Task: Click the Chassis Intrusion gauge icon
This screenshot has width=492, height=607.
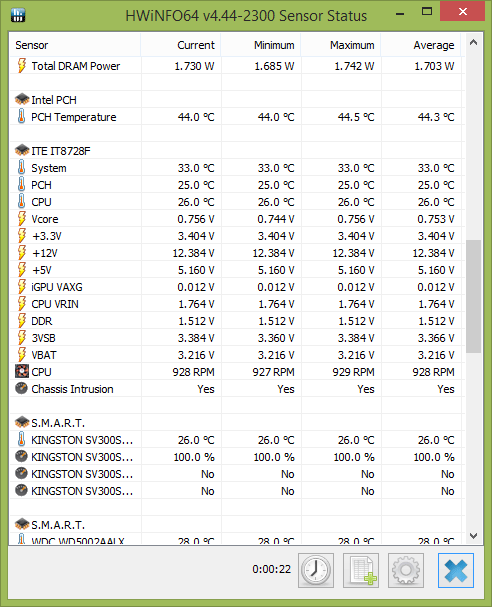Action: (21, 388)
